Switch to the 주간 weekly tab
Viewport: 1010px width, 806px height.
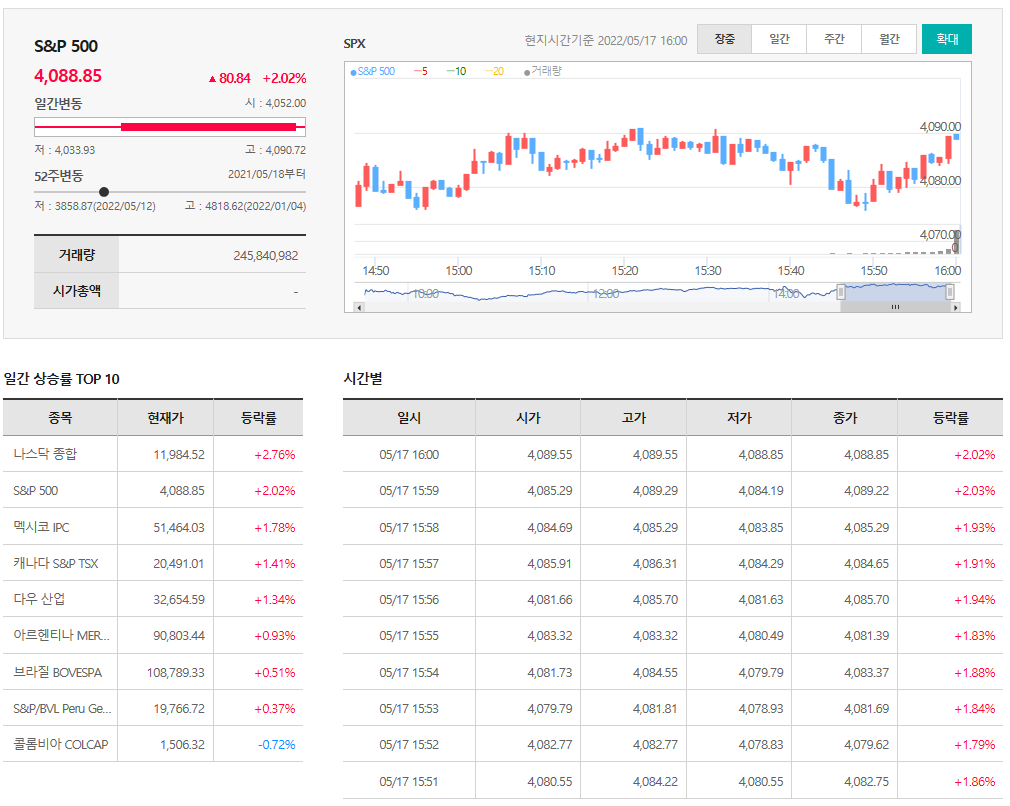[834, 39]
